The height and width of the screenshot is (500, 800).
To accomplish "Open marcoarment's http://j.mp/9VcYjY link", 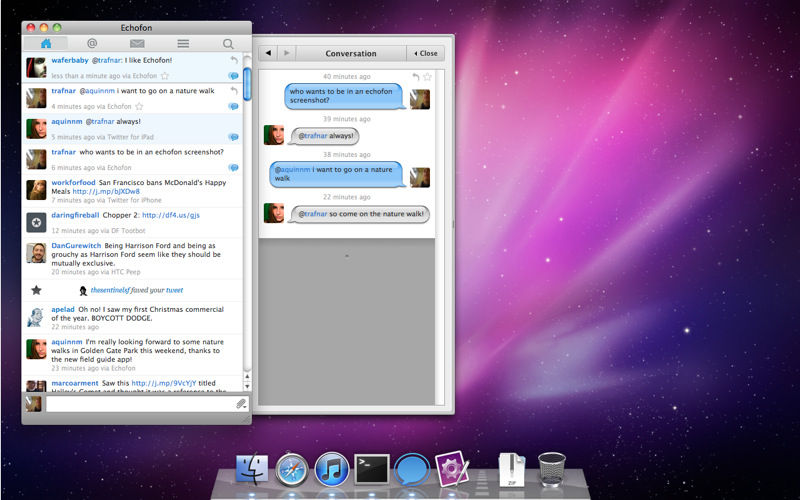I will click(164, 383).
